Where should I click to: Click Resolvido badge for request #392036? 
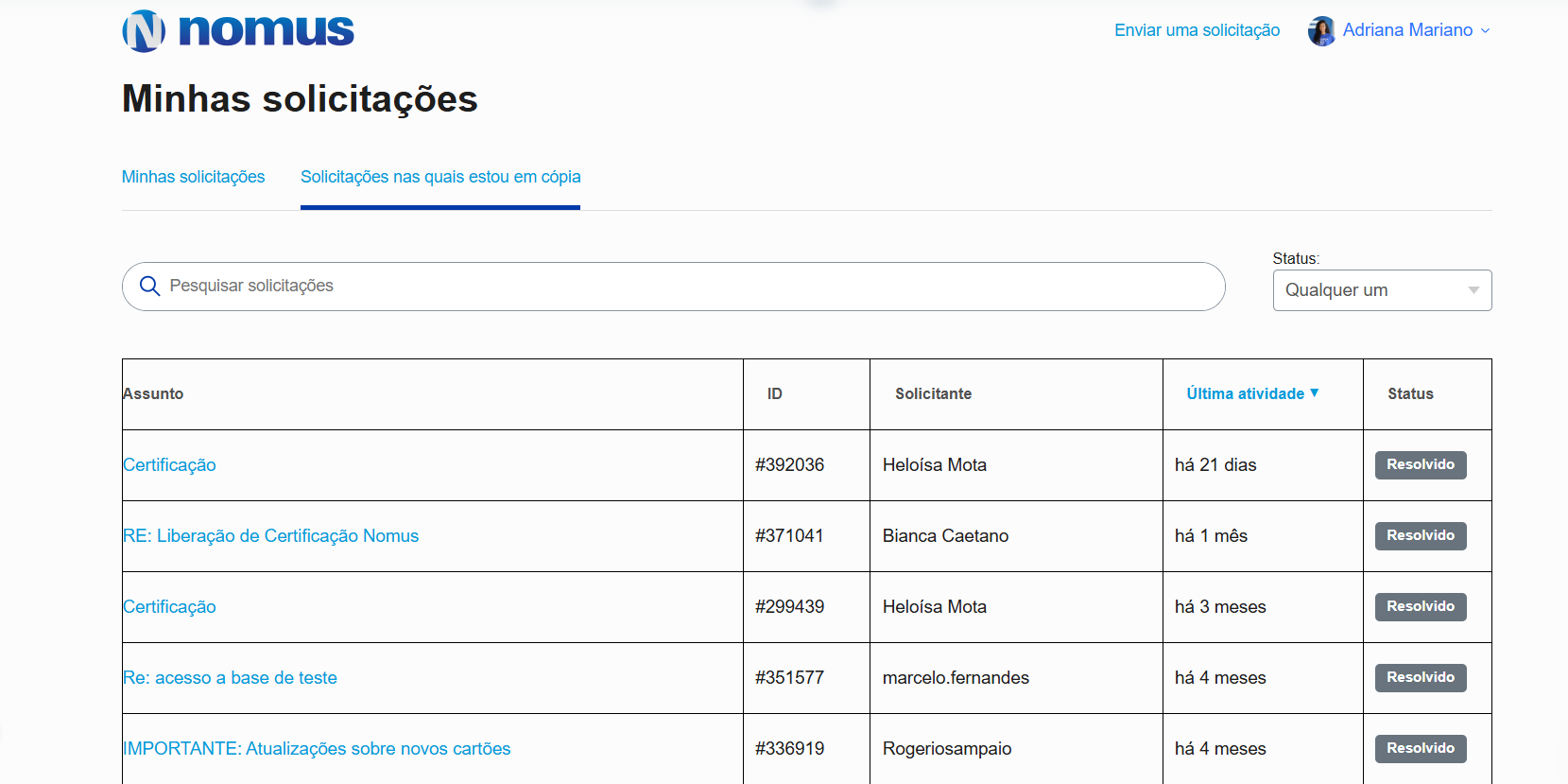coord(1420,464)
